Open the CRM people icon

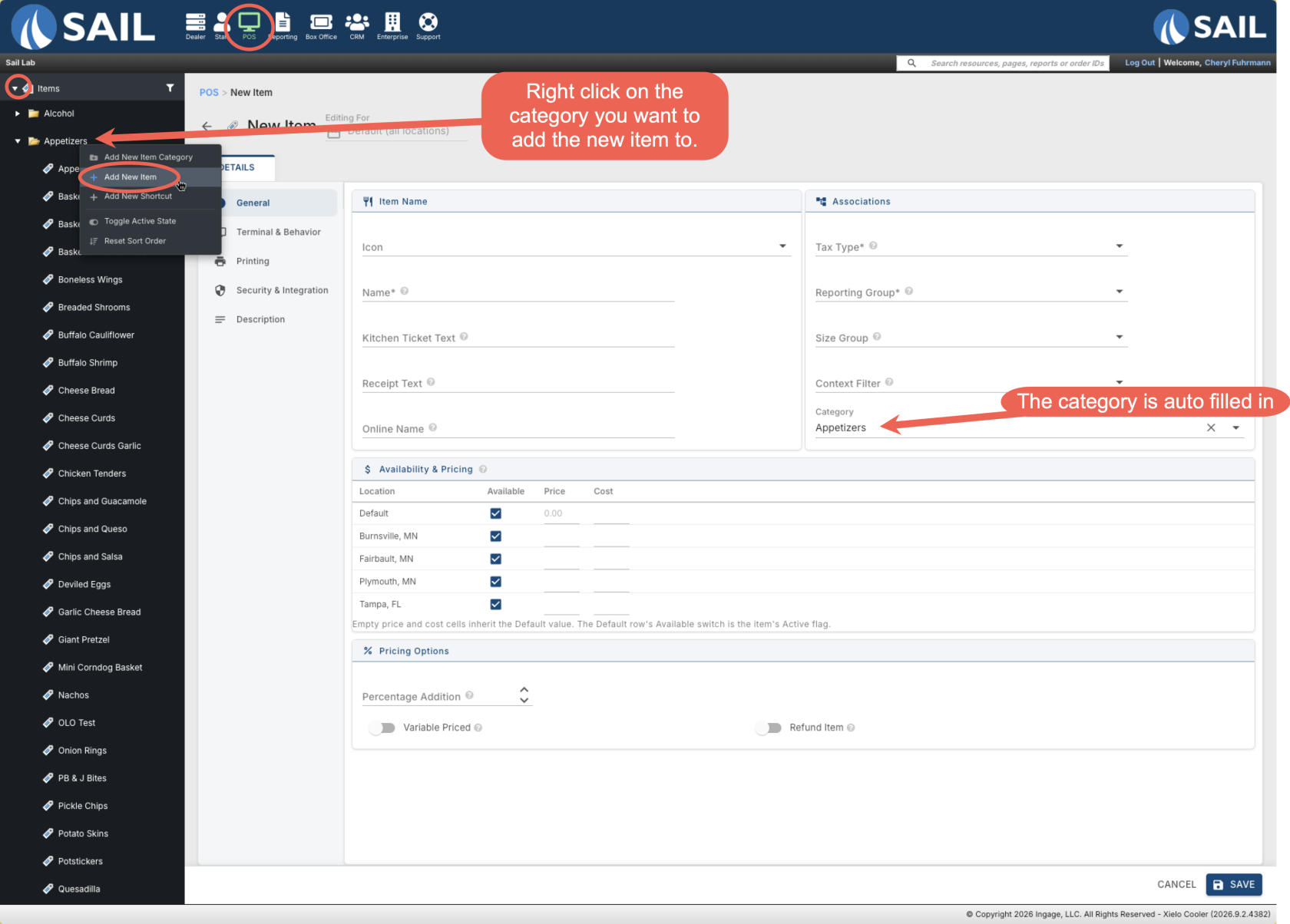[x=357, y=26]
